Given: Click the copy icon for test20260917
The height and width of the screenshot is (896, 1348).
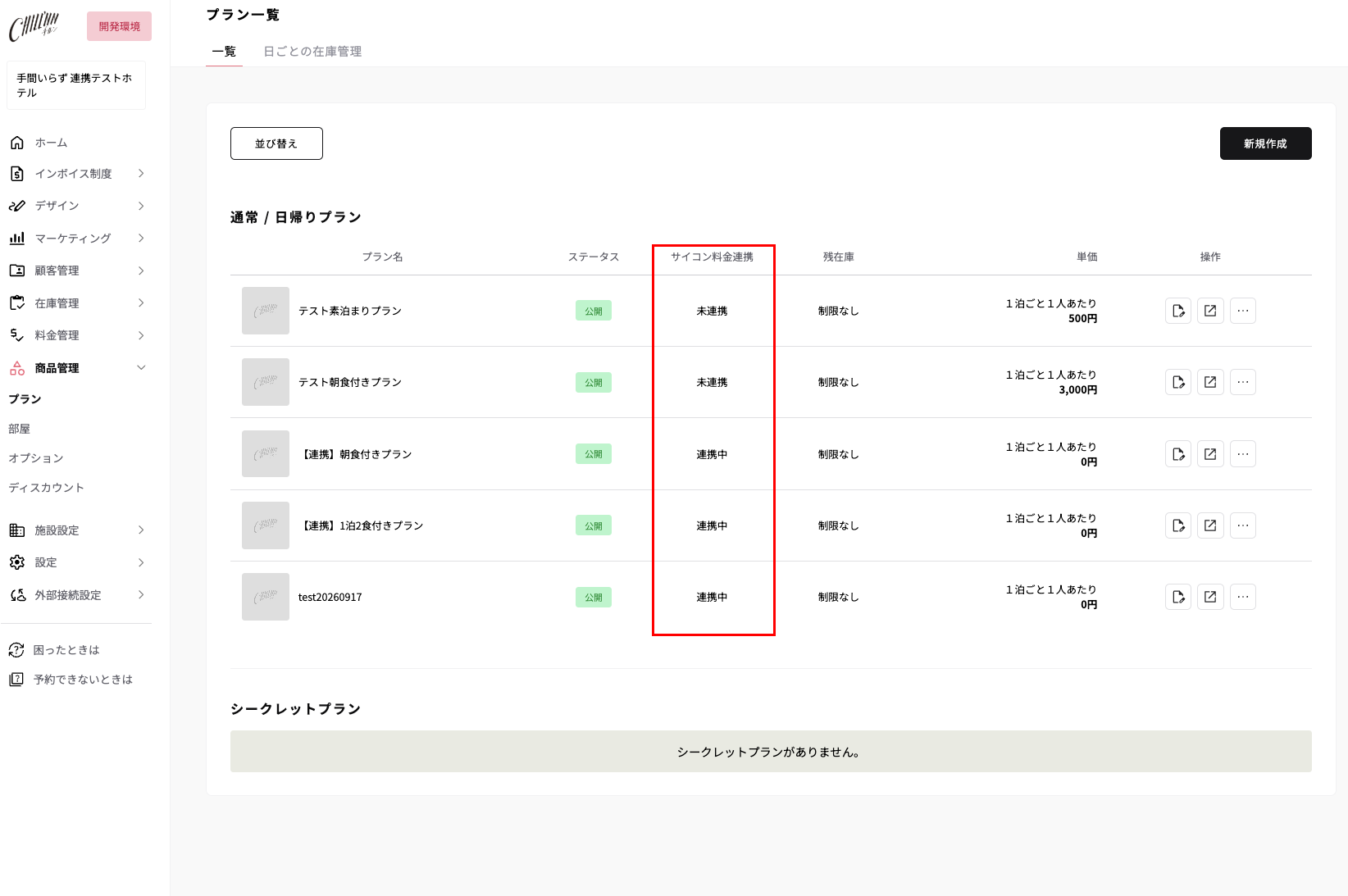Looking at the screenshot, I should tap(1178, 597).
